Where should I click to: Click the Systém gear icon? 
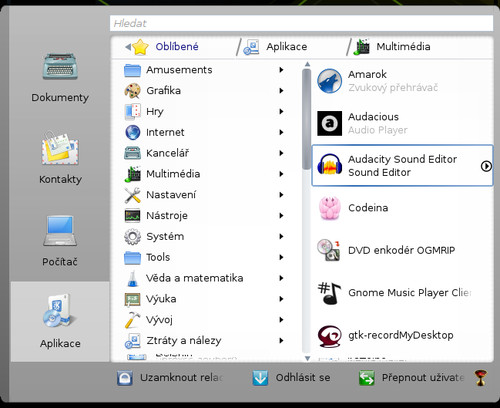pos(132,237)
